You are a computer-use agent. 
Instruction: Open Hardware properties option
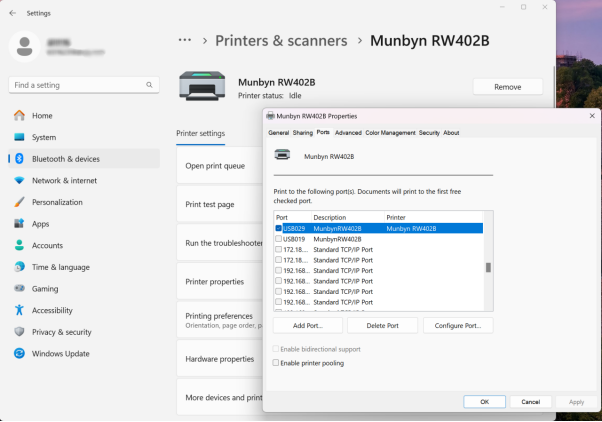[220, 359]
